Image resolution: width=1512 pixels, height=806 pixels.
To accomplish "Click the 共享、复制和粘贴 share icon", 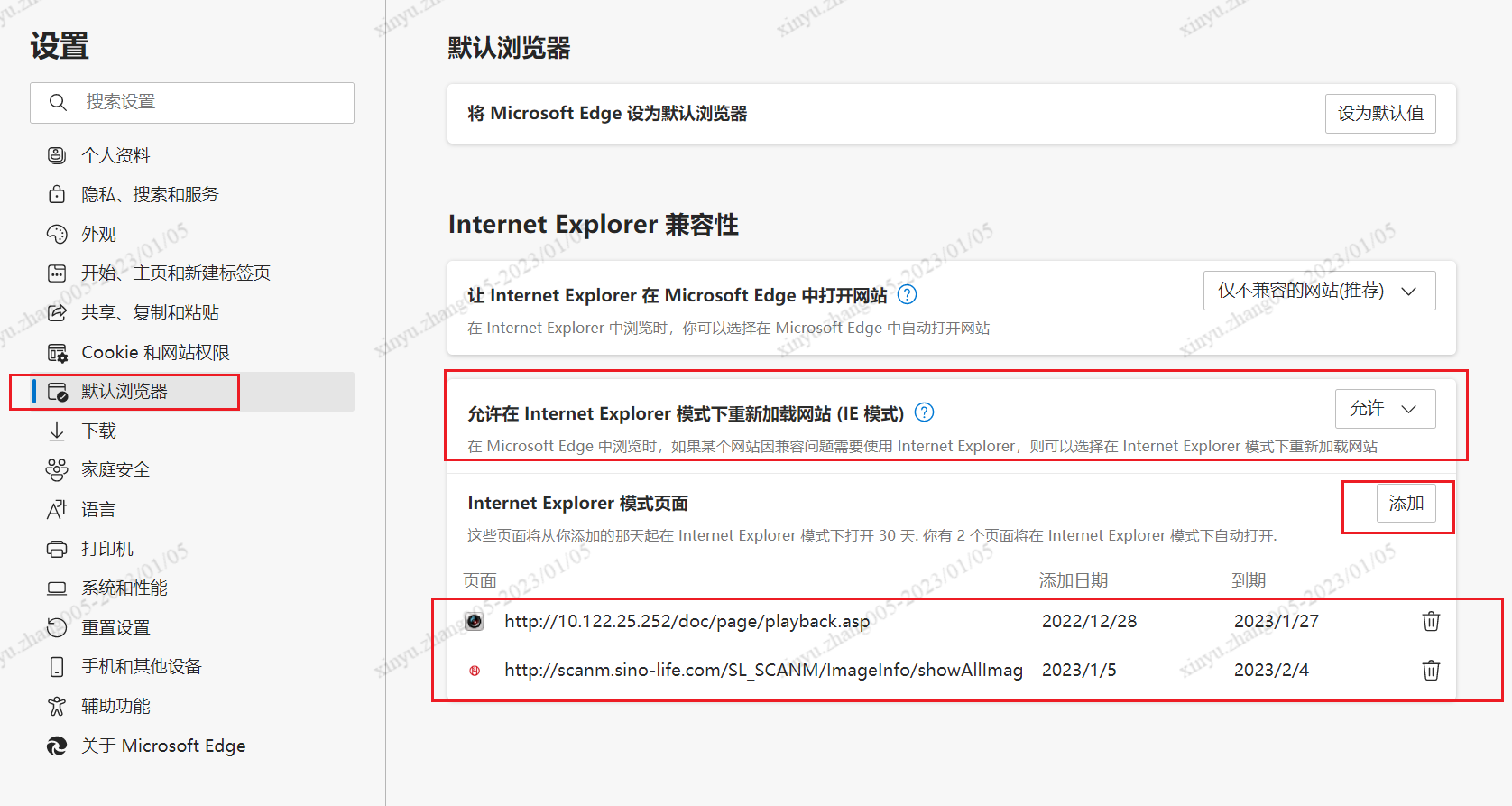I will pyautogui.click(x=57, y=312).
